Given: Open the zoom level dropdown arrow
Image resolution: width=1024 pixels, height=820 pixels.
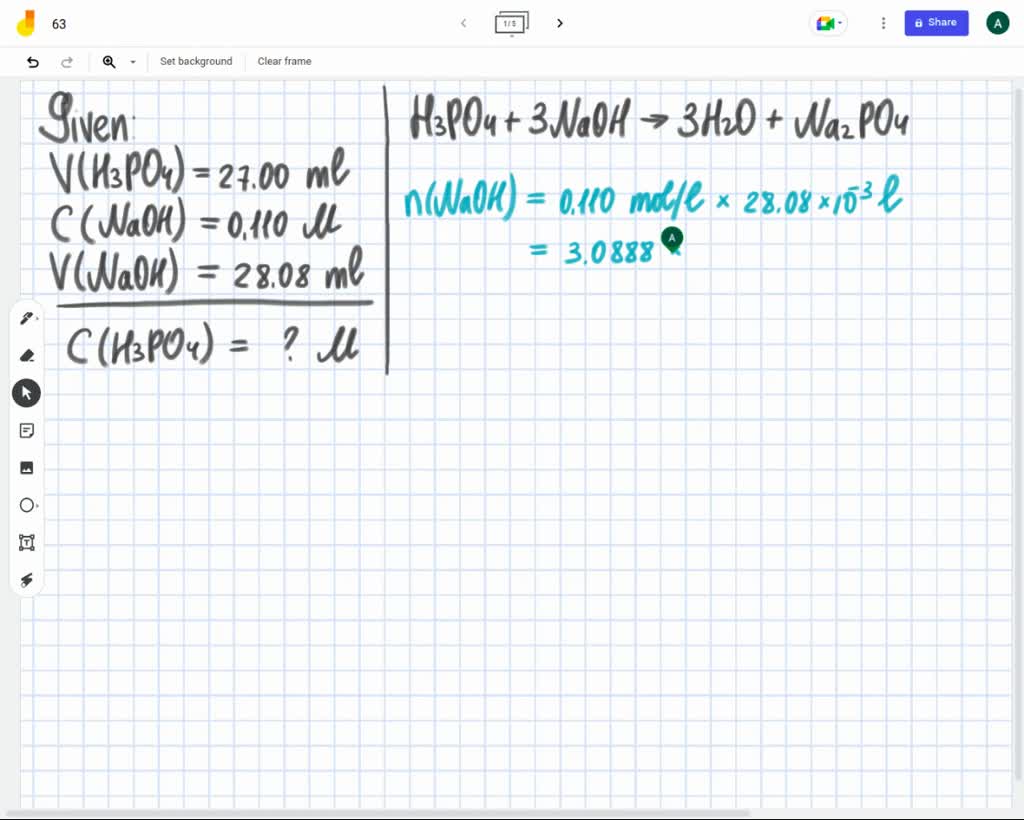Looking at the screenshot, I should [x=133, y=62].
